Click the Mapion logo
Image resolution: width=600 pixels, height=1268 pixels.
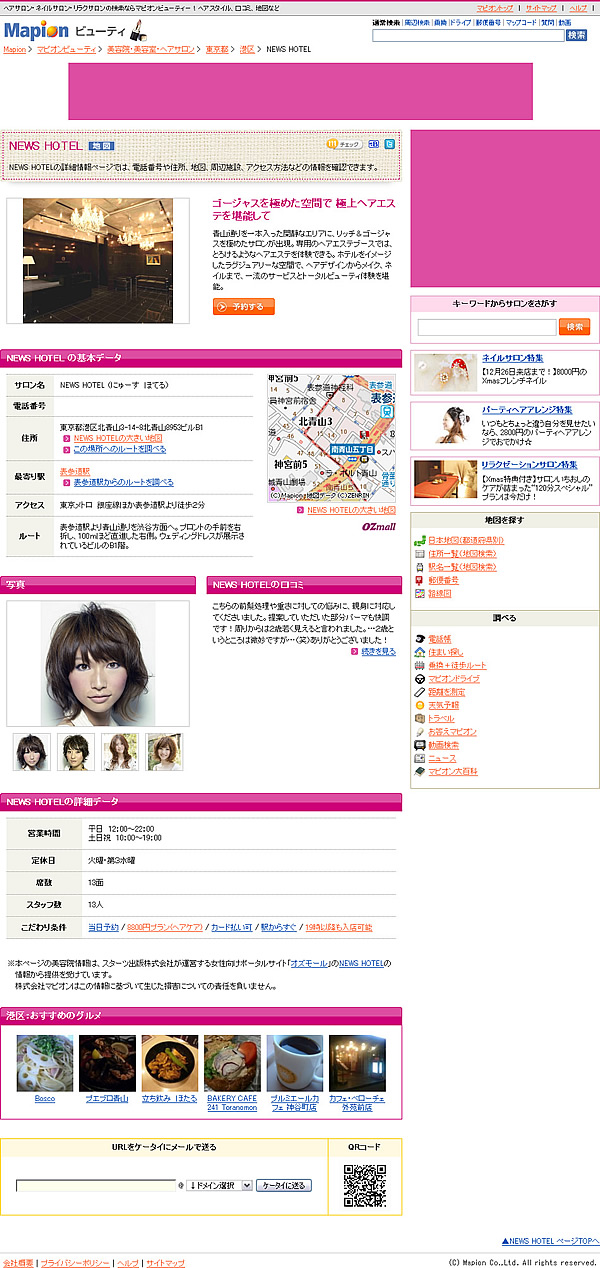36,31
